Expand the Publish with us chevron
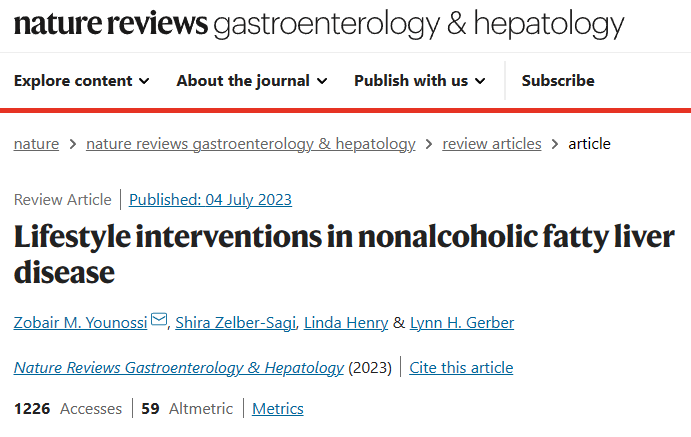 [x=480, y=81]
